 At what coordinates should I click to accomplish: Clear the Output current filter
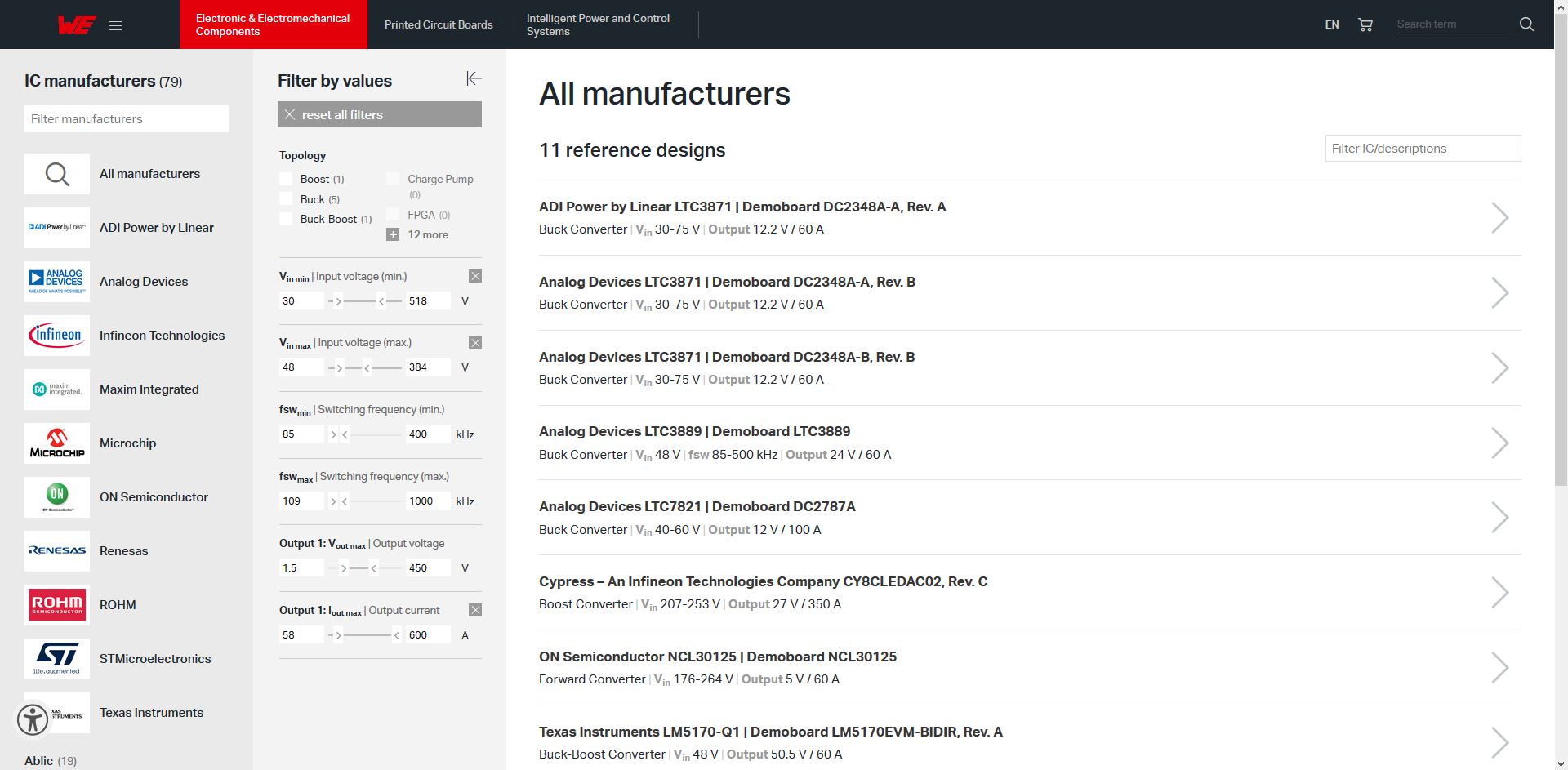[x=475, y=610]
